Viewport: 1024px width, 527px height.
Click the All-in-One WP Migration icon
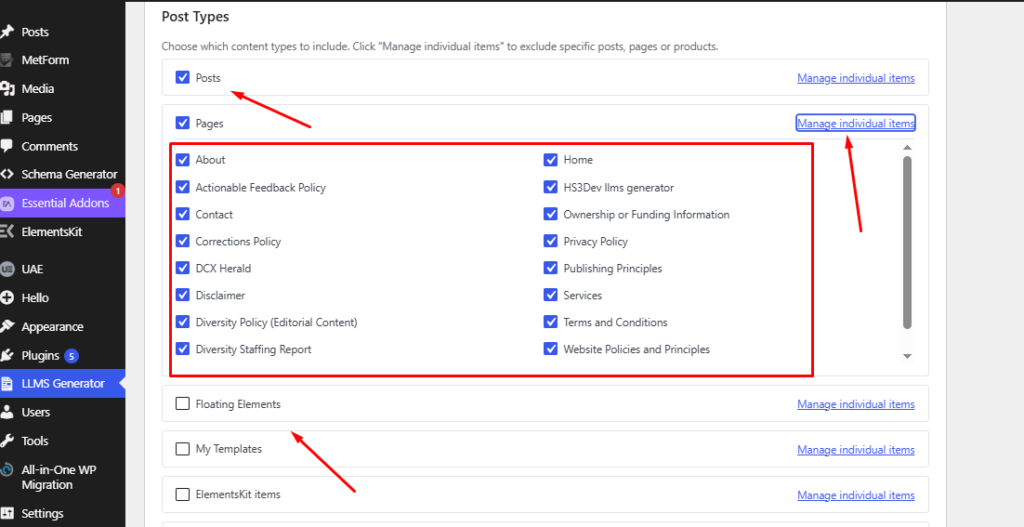click(x=7, y=470)
